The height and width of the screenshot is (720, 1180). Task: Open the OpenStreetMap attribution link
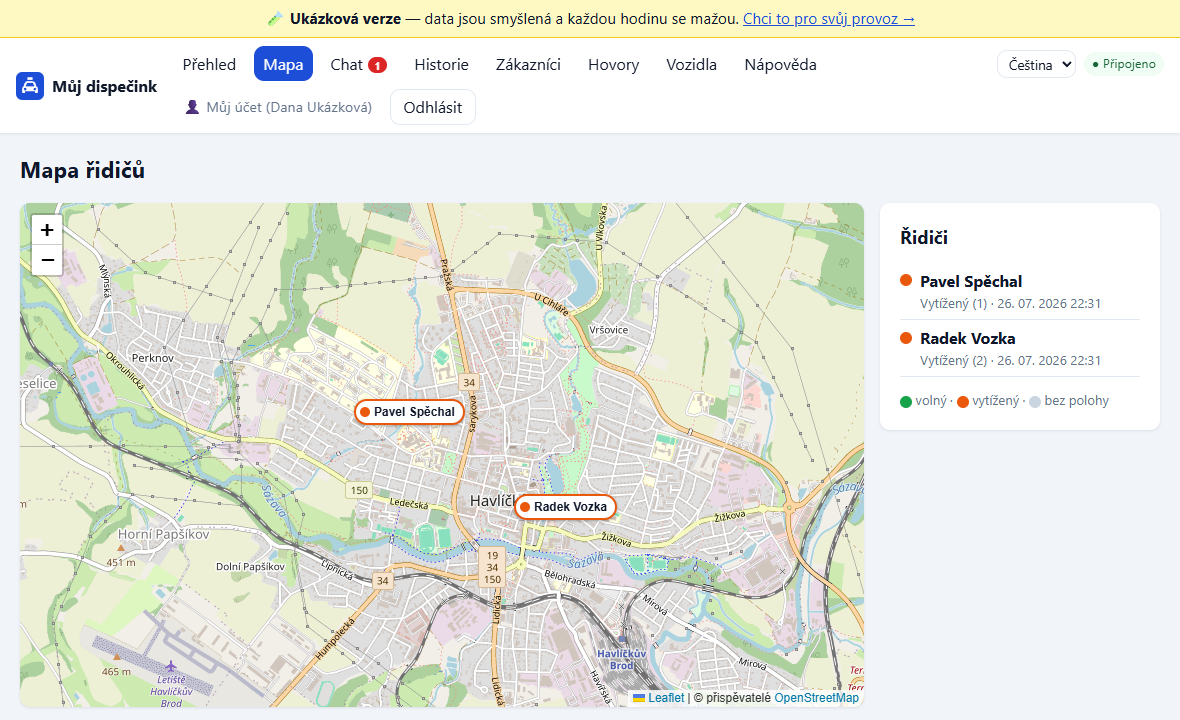[816, 697]
